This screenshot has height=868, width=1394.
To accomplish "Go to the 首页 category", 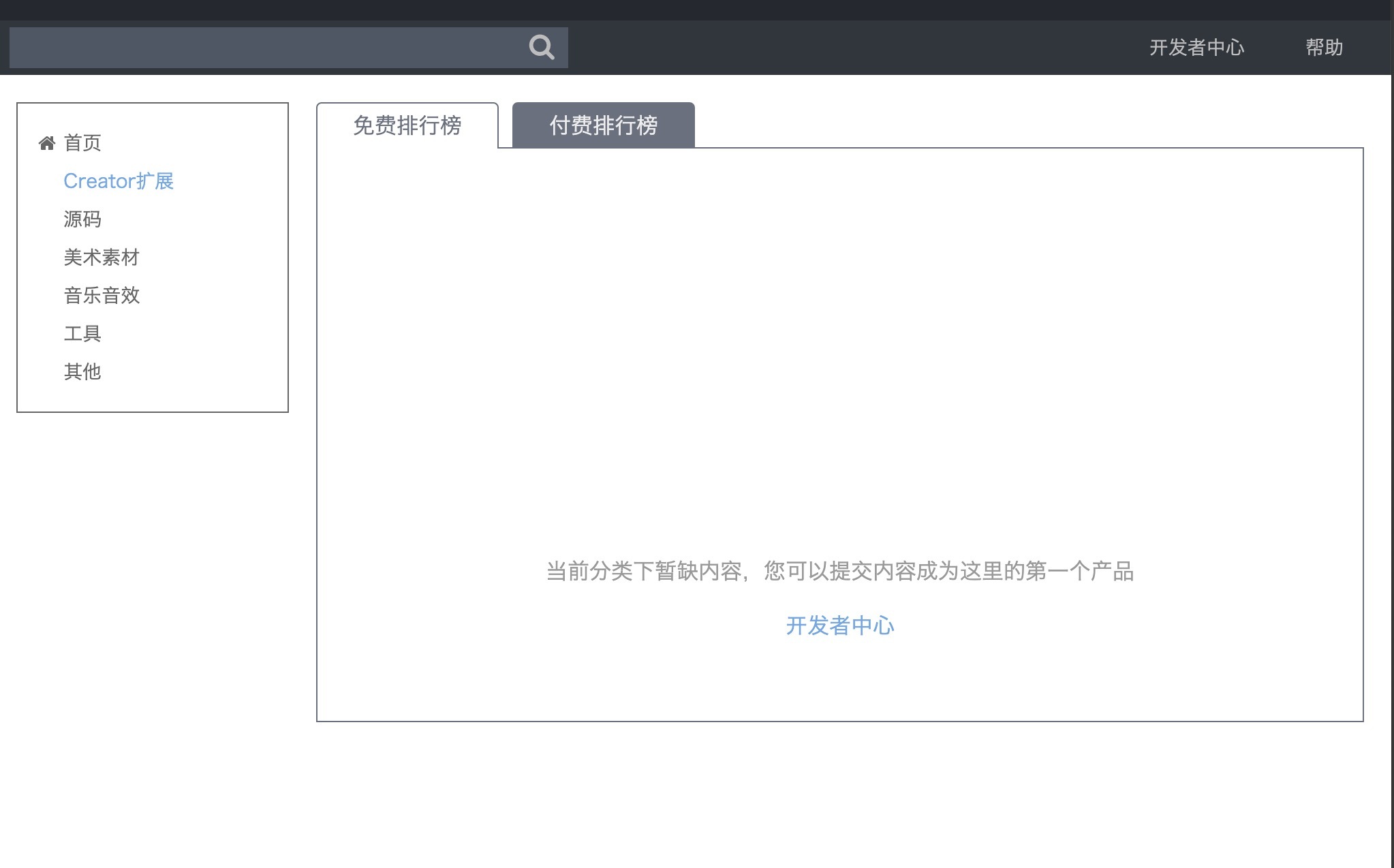I will tap(82, 143).
